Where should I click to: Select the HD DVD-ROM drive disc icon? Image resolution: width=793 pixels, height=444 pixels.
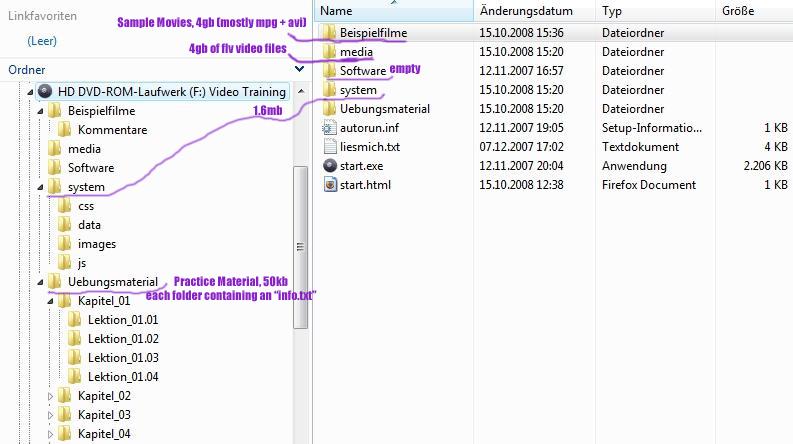coord(45,92)
